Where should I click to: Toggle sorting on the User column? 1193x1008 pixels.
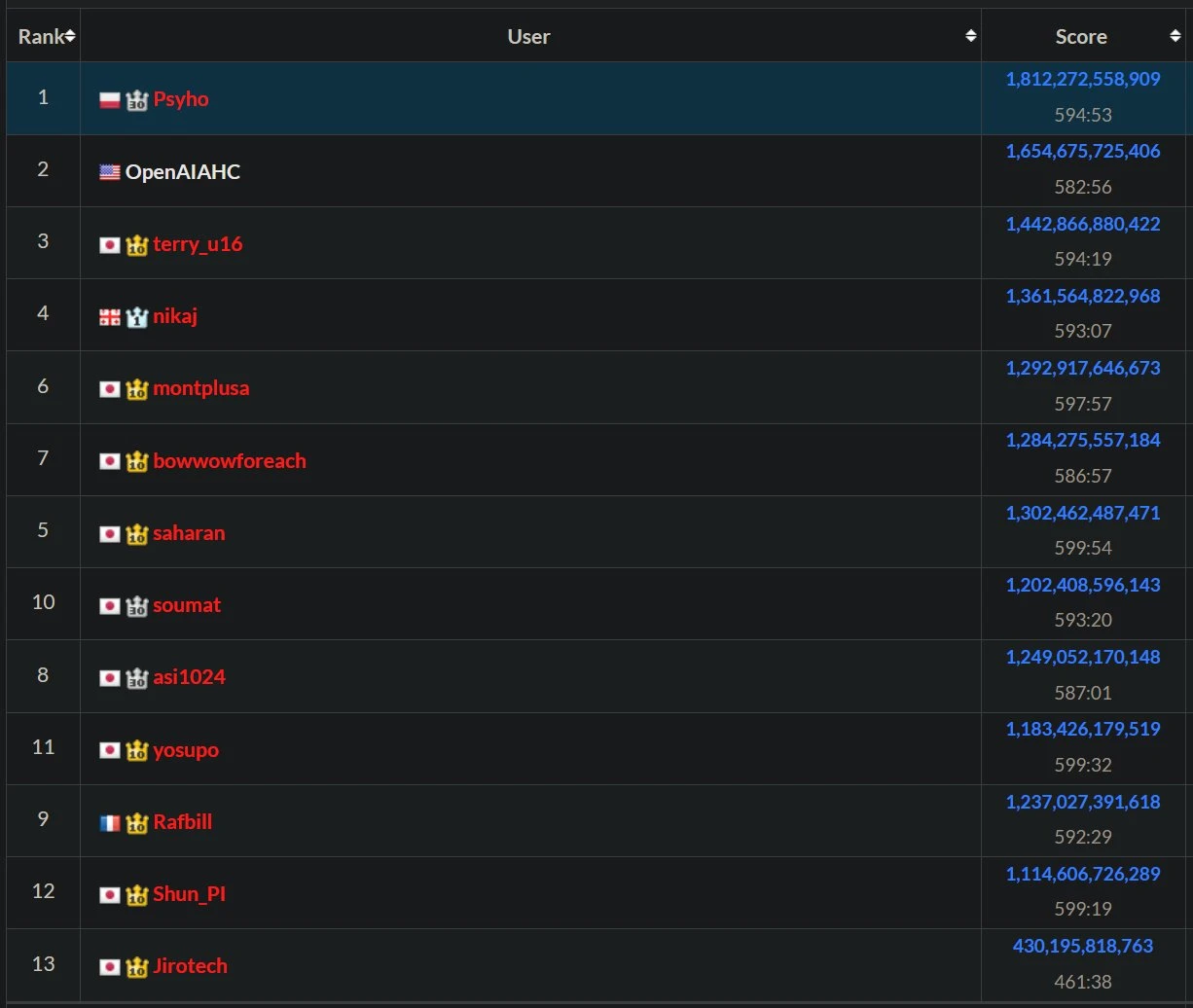[528, 35]
